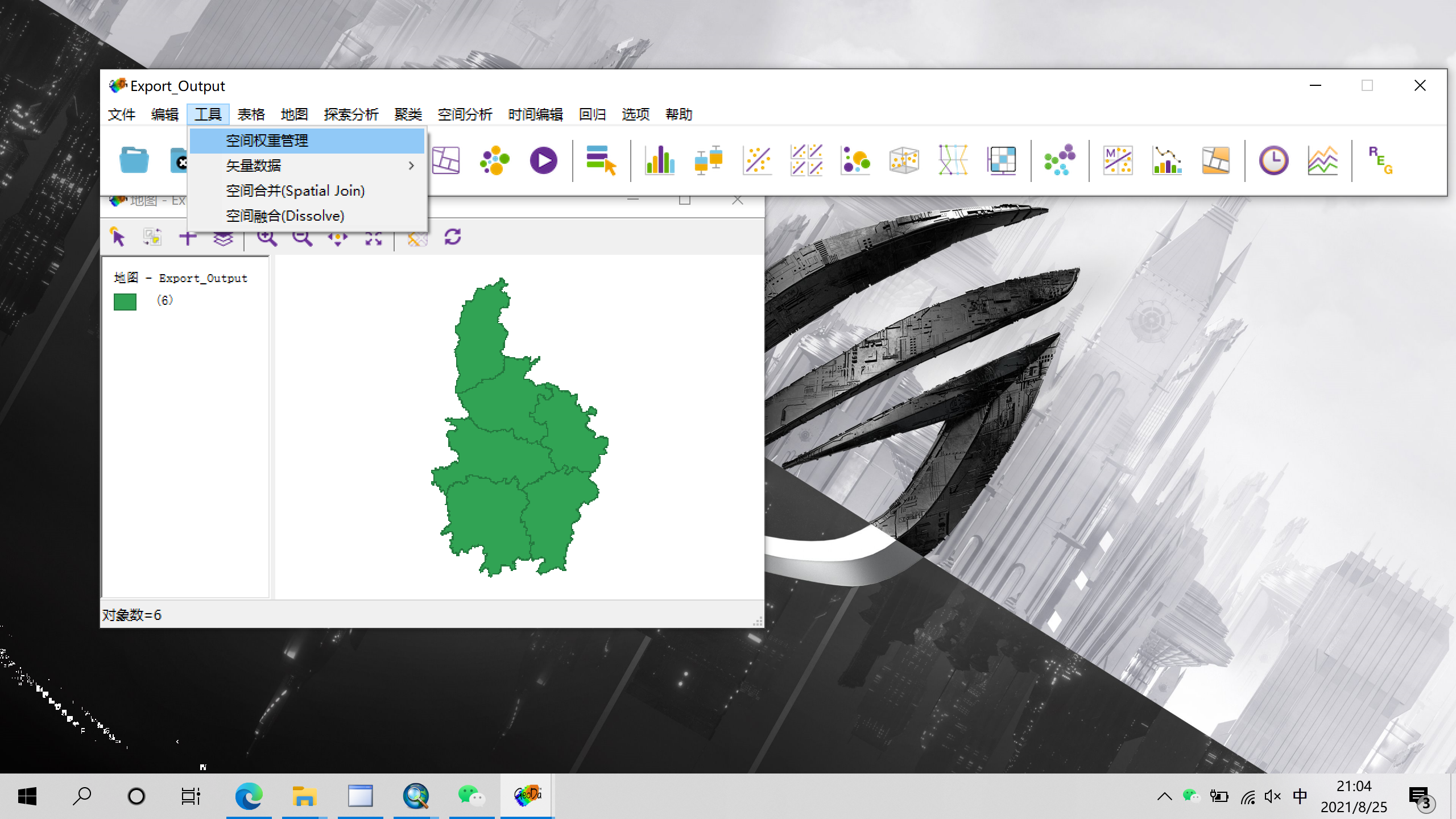This screenshot has width=1456, height=819.
Task: Open the 帮助 menu
Action: click(679, 114)
